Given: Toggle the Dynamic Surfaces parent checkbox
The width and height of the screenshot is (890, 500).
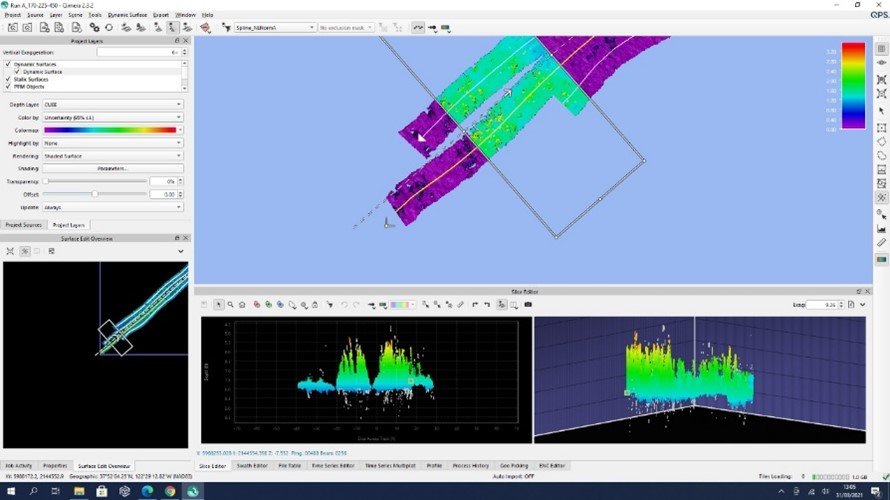Looking at the screenshot, I should [x=9, y=64].
